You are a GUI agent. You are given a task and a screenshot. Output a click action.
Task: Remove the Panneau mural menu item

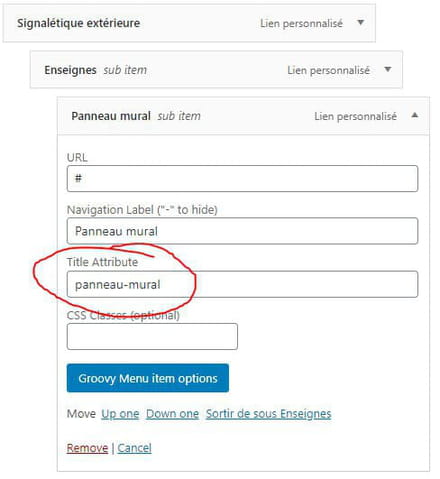pos(87,448)
